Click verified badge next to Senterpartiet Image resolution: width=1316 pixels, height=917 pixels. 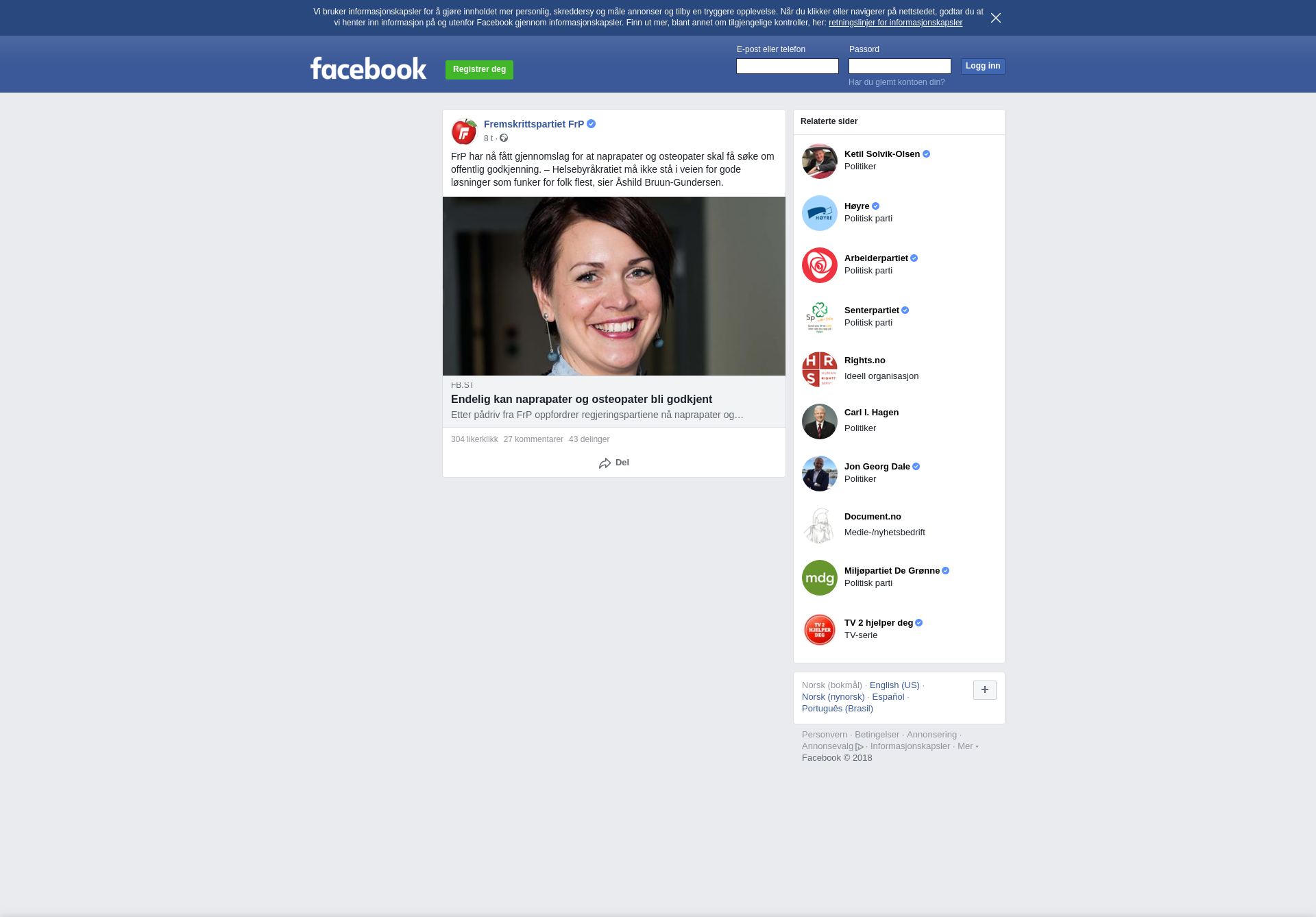[905, 310]
